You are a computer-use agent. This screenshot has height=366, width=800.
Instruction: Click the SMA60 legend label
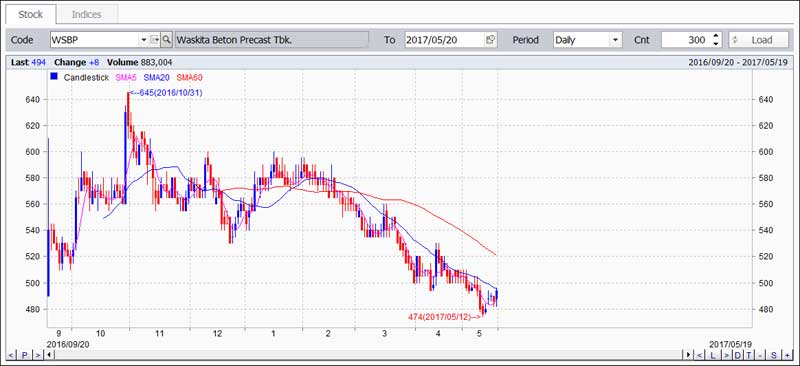(x=190, y=78)
